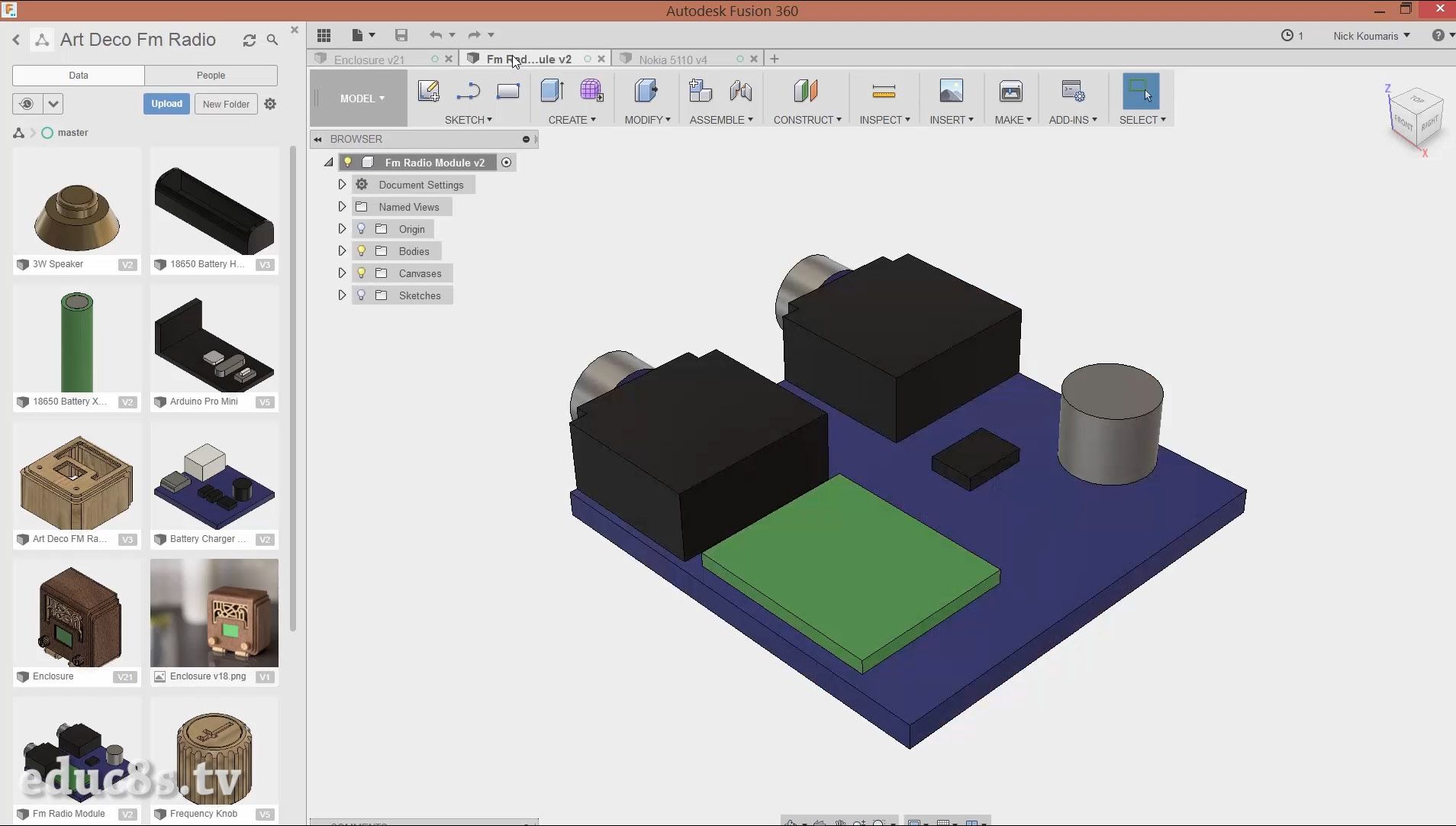Click the 3D Print Make icon
Viewport: 1456px width, 826px height.
[1010, 92]
